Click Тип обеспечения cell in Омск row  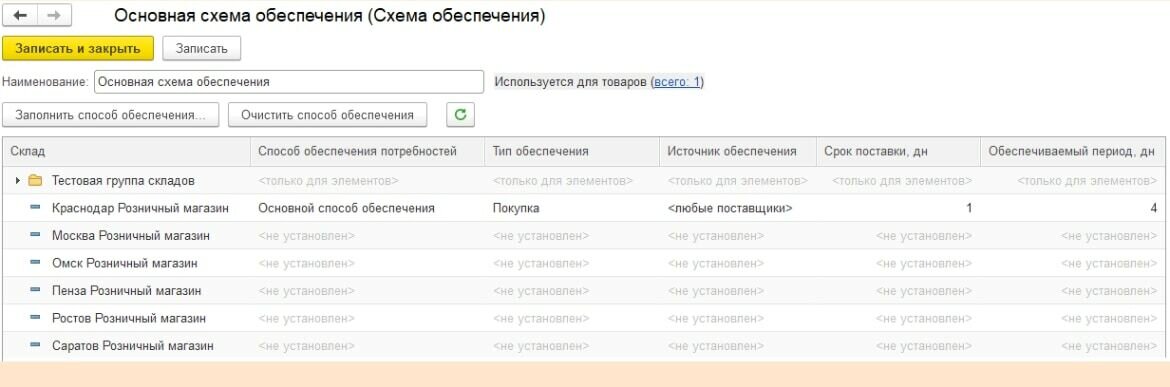572,263
